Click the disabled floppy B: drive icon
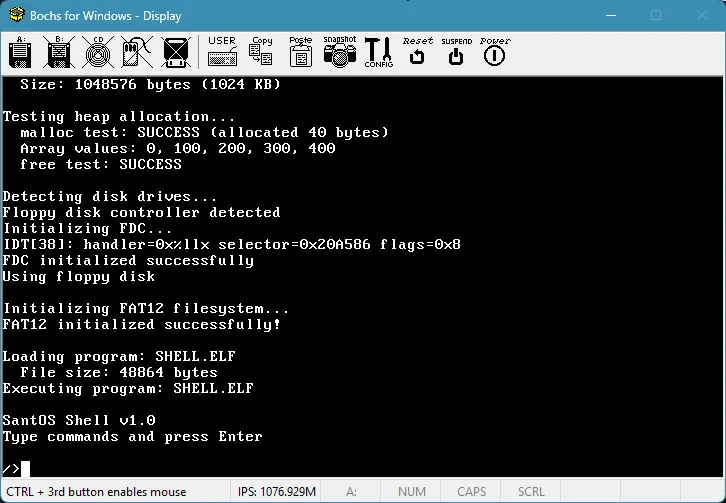The image size is (726, 503). 59,52
